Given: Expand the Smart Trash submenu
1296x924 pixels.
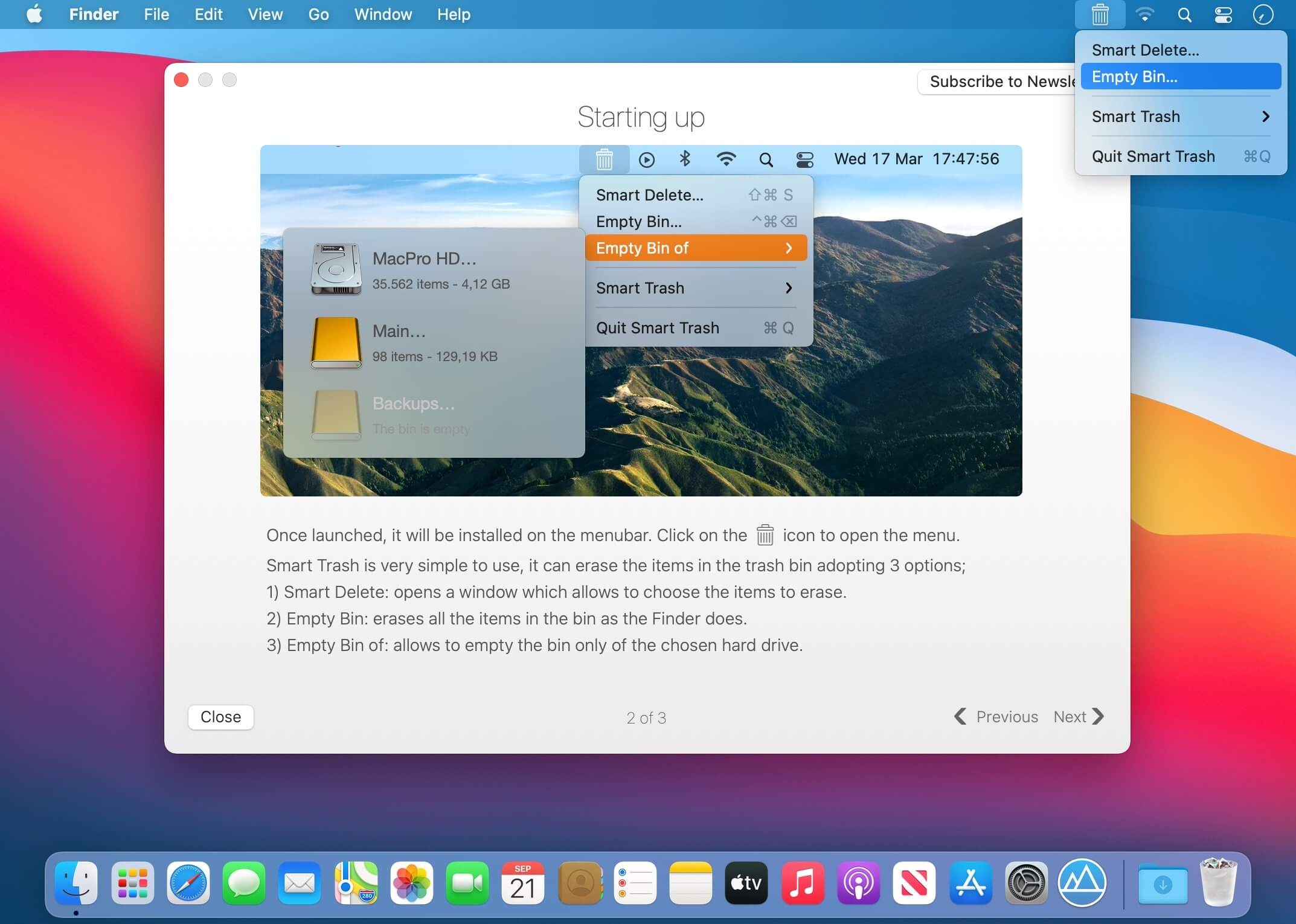Looking at the screenshot, I should pos(1181,117).
